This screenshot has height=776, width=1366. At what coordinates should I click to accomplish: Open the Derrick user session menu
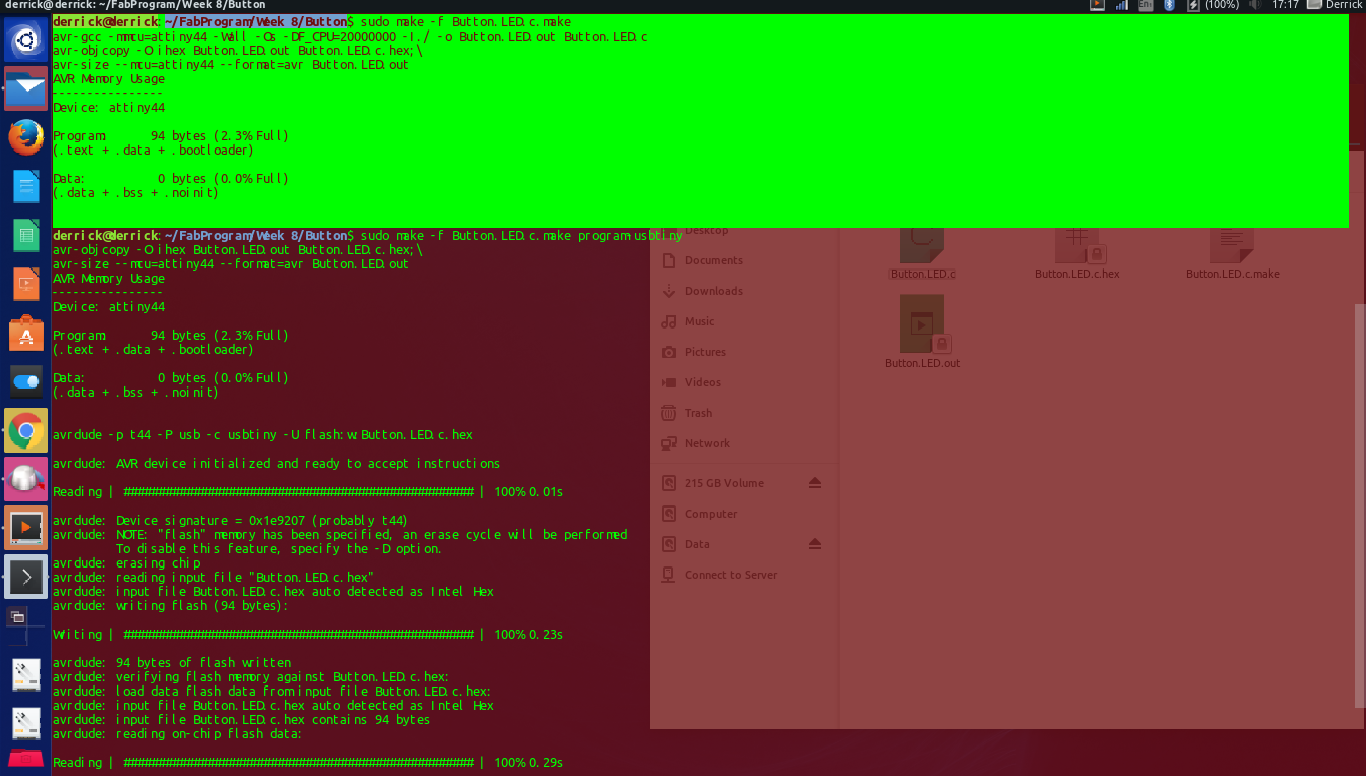[x=1335, y=5]
